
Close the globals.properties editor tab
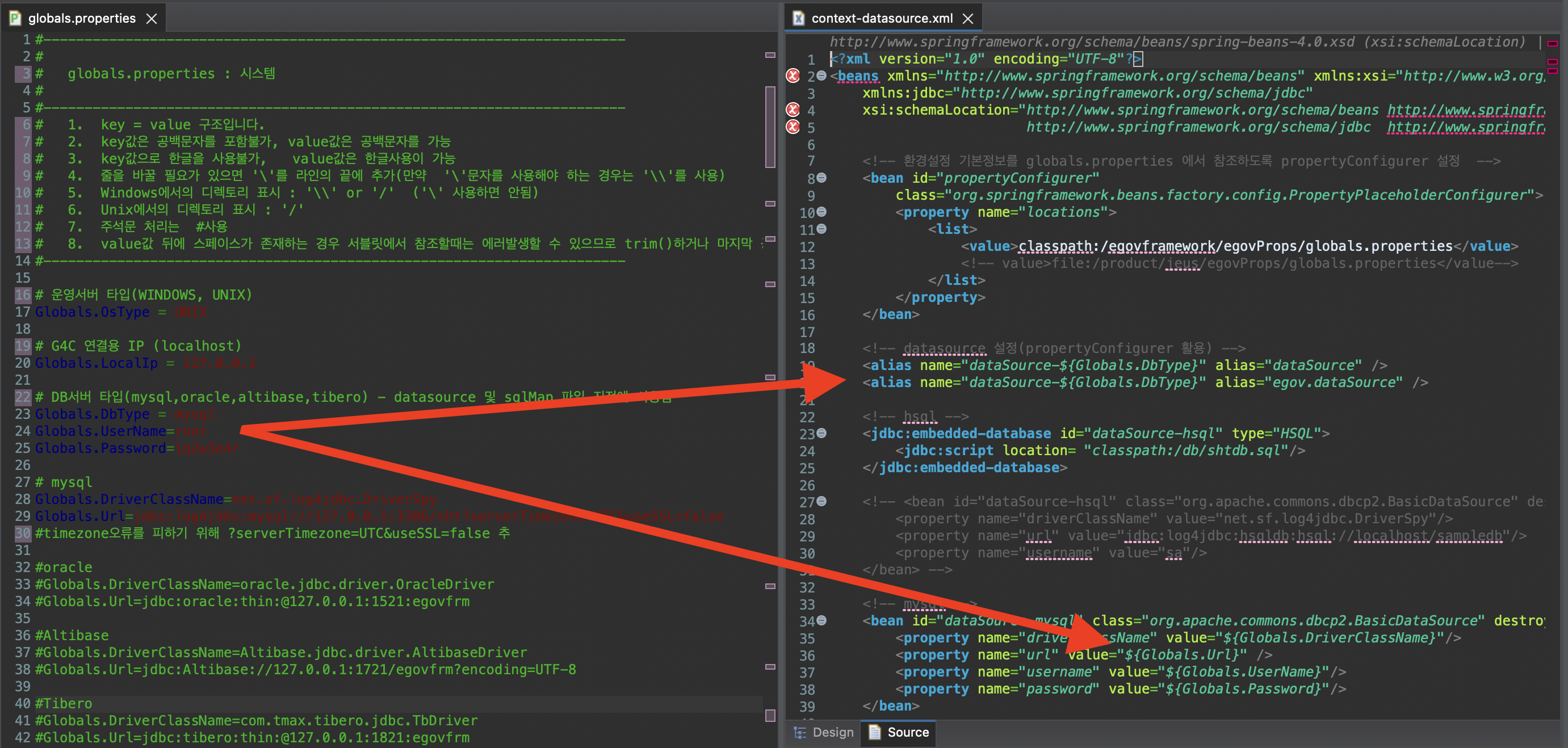(152, 19)
